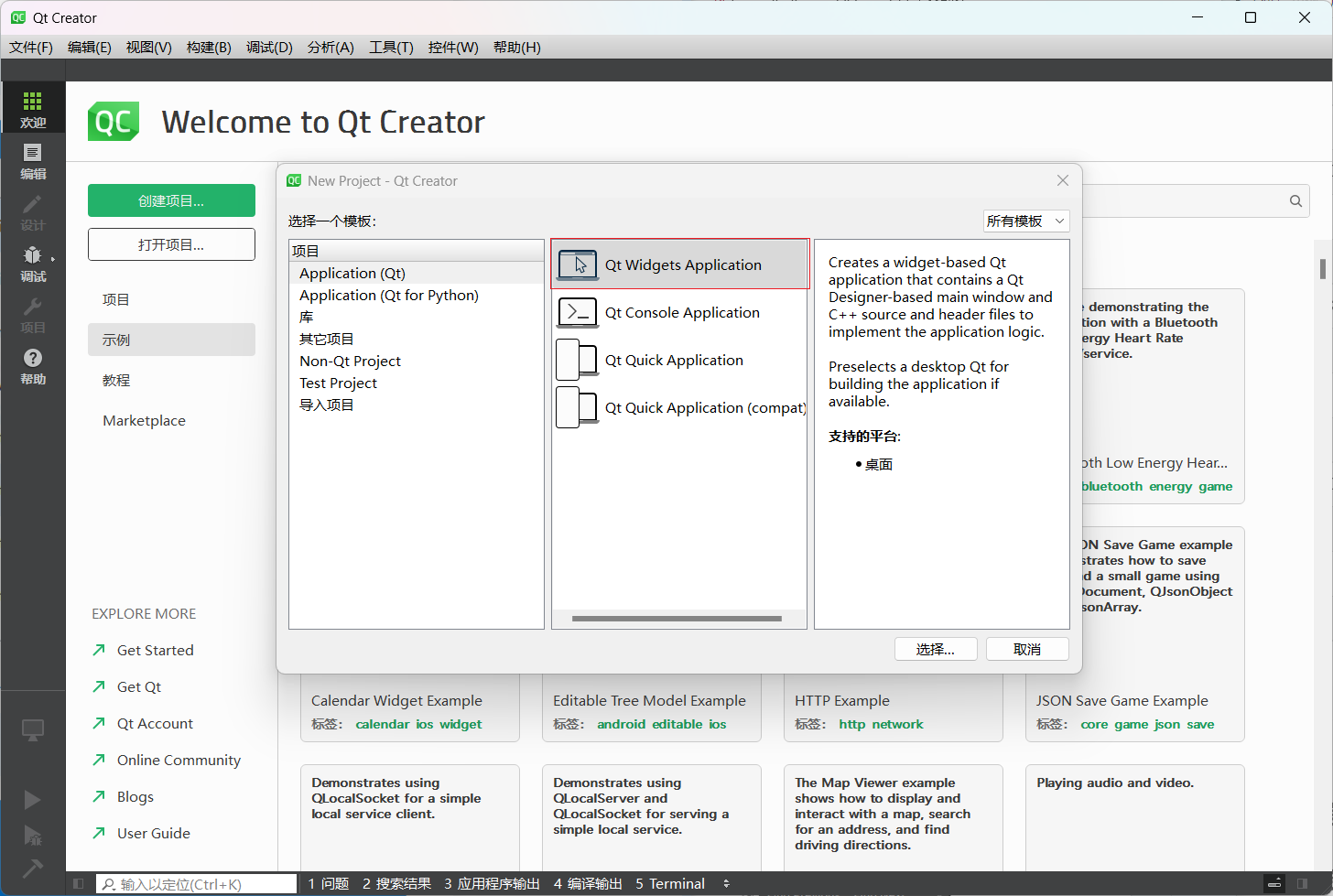Screen dimensions: 1333x896
Task: Select the 导入项目 category
Action: click(x=417, y=405)
